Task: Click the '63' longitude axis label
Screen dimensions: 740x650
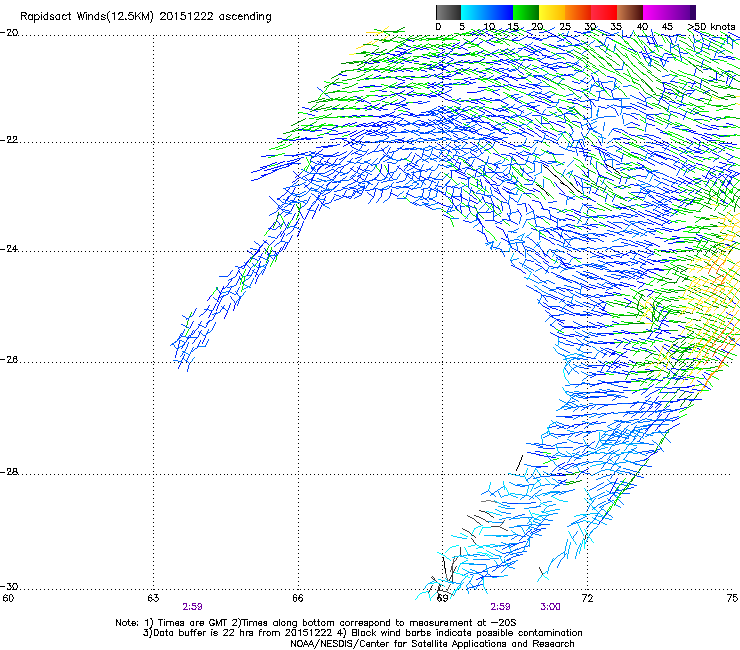Action: 153,599
